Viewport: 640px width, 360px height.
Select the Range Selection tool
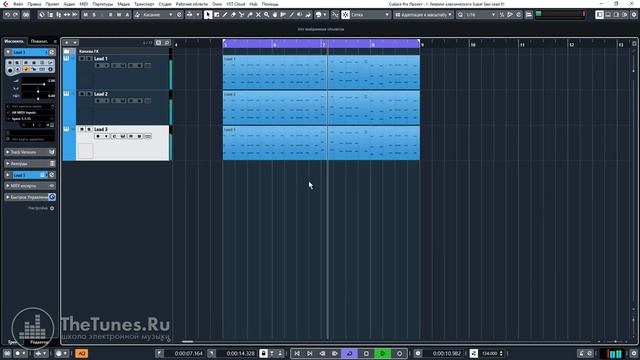[x=216, y=15]
